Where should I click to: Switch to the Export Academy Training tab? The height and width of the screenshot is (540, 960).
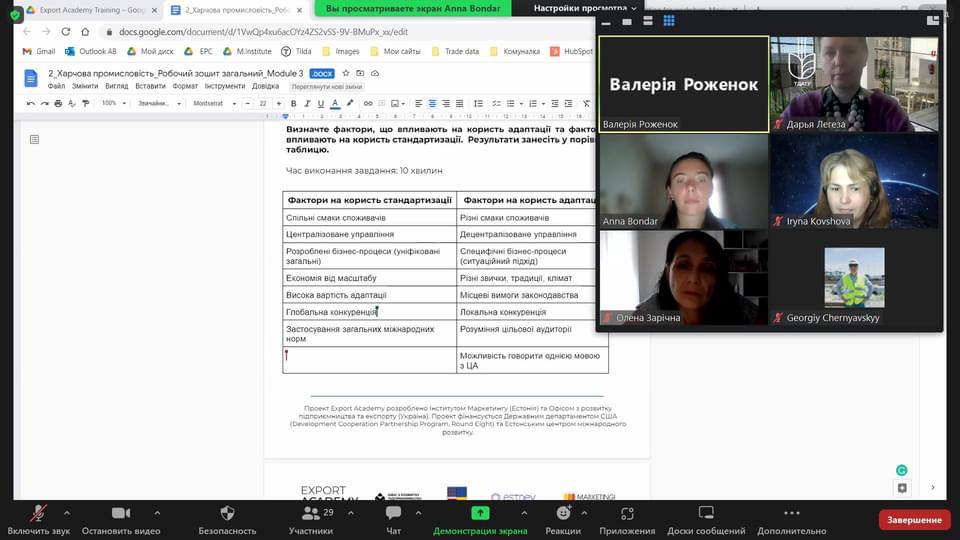pos(88,9)
